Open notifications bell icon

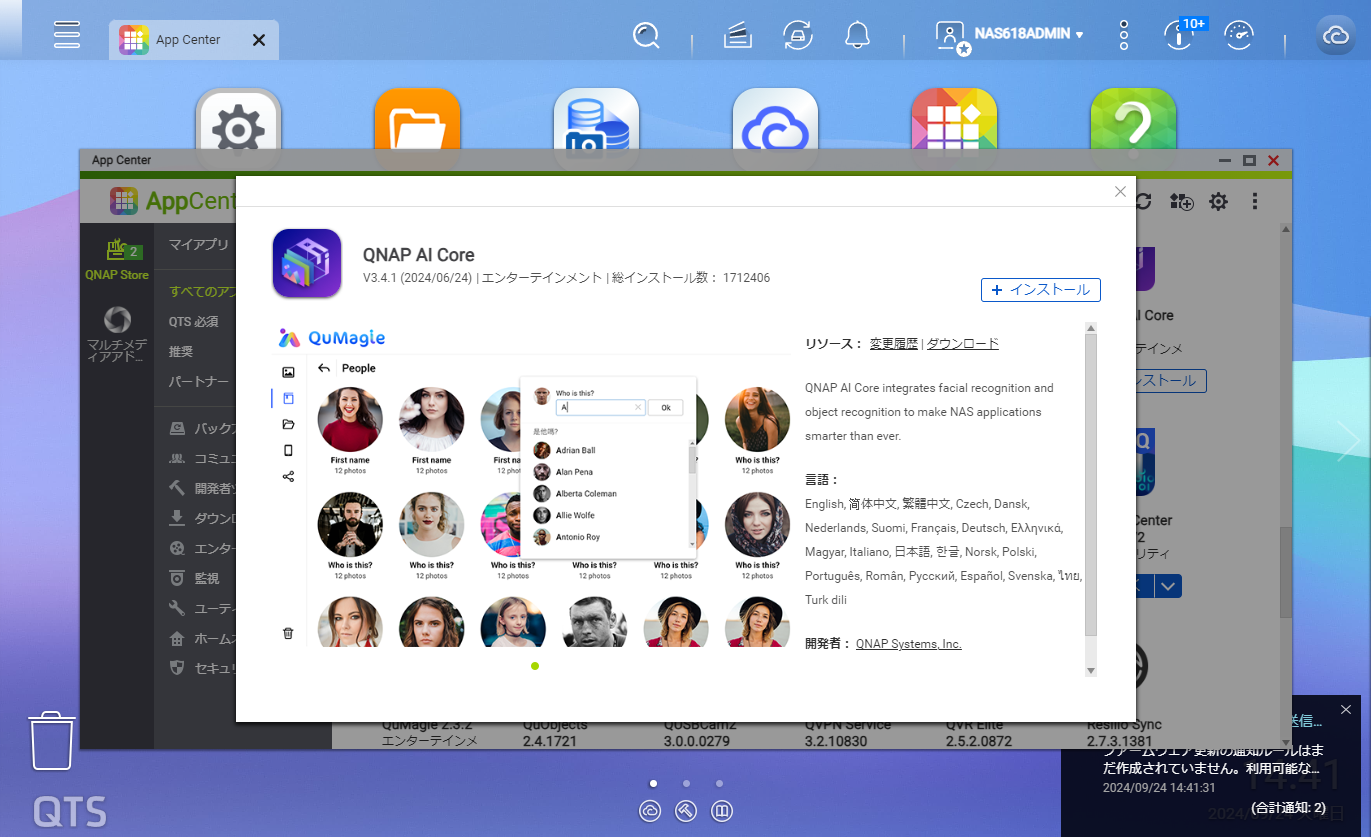pyautogui.click(x=857, y=36)
